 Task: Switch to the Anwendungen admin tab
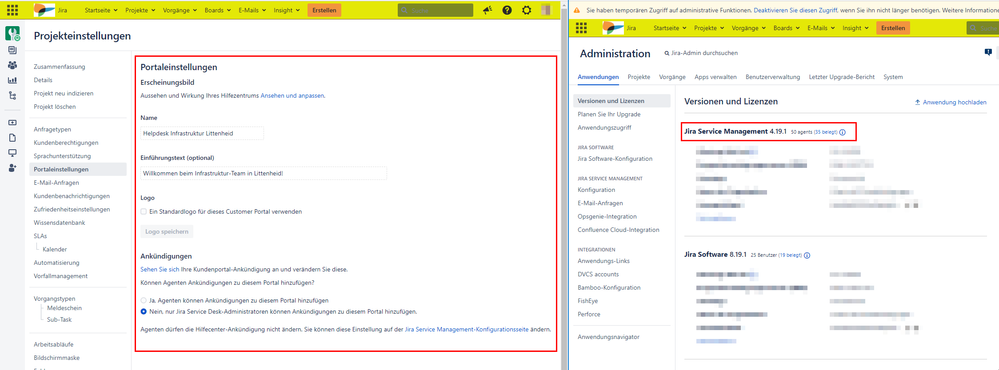[x=598, y=77]
